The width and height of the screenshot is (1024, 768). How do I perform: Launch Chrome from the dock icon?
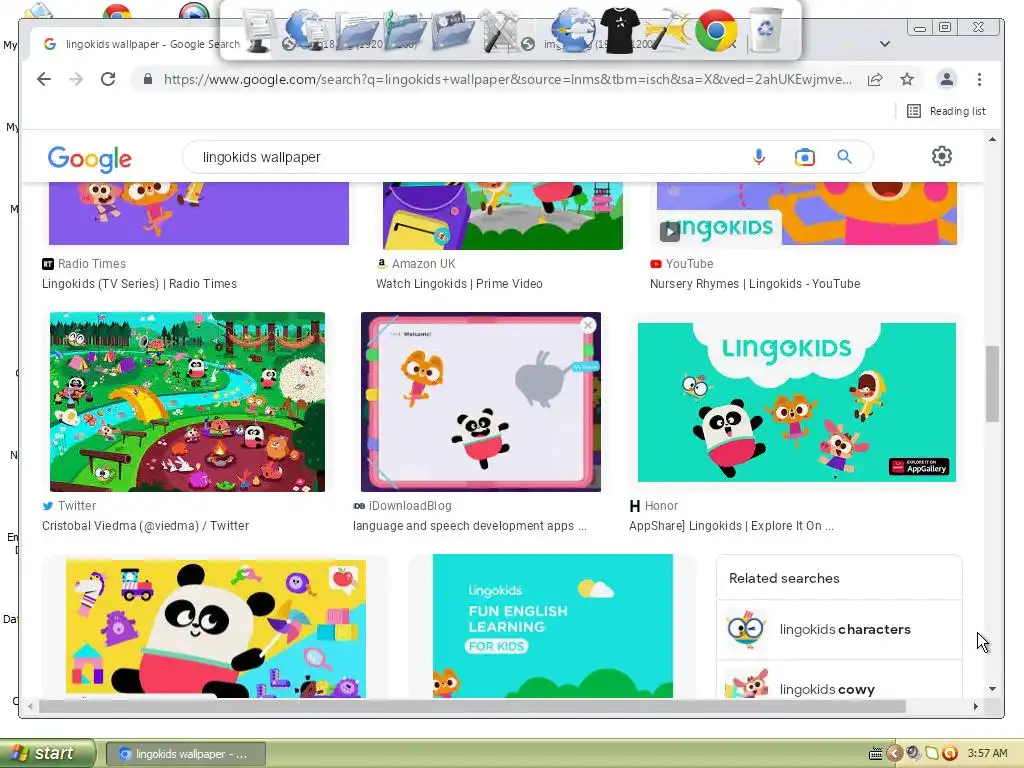[716, 30]
